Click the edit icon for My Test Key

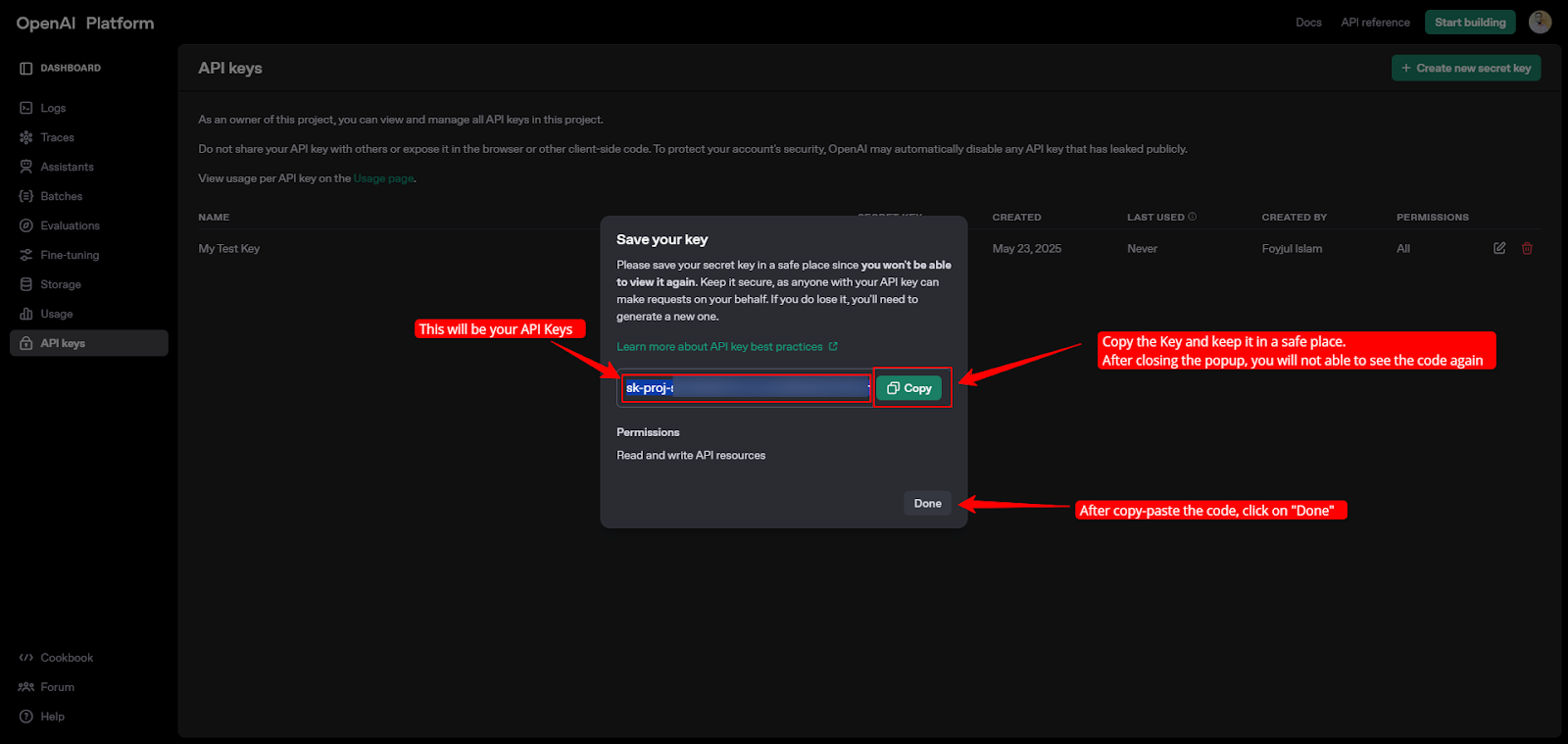pyautogui.click(x=1499, y=248)
